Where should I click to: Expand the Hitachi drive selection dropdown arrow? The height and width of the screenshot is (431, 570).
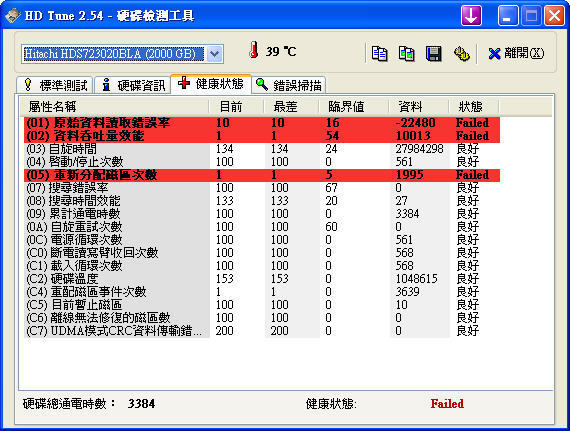point(214,54)
